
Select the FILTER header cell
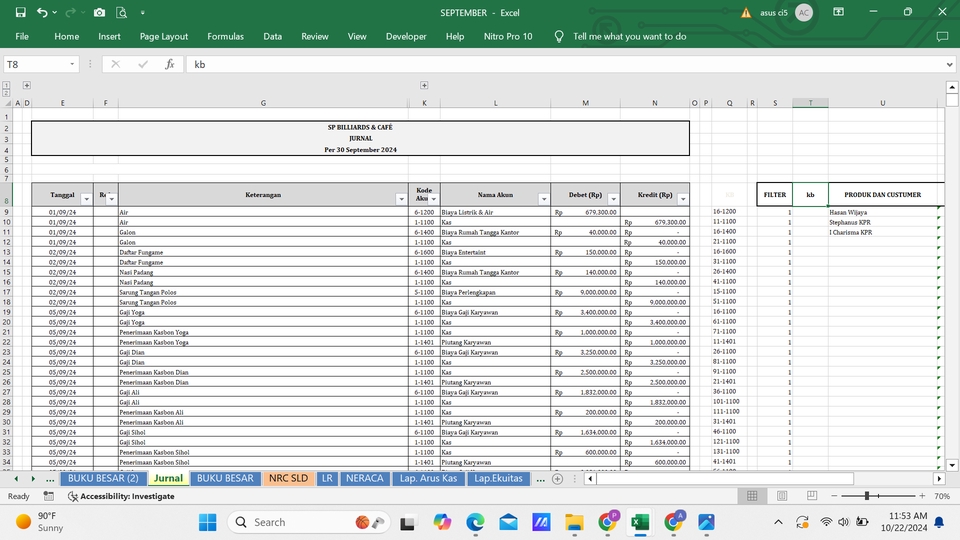point(774,195)
